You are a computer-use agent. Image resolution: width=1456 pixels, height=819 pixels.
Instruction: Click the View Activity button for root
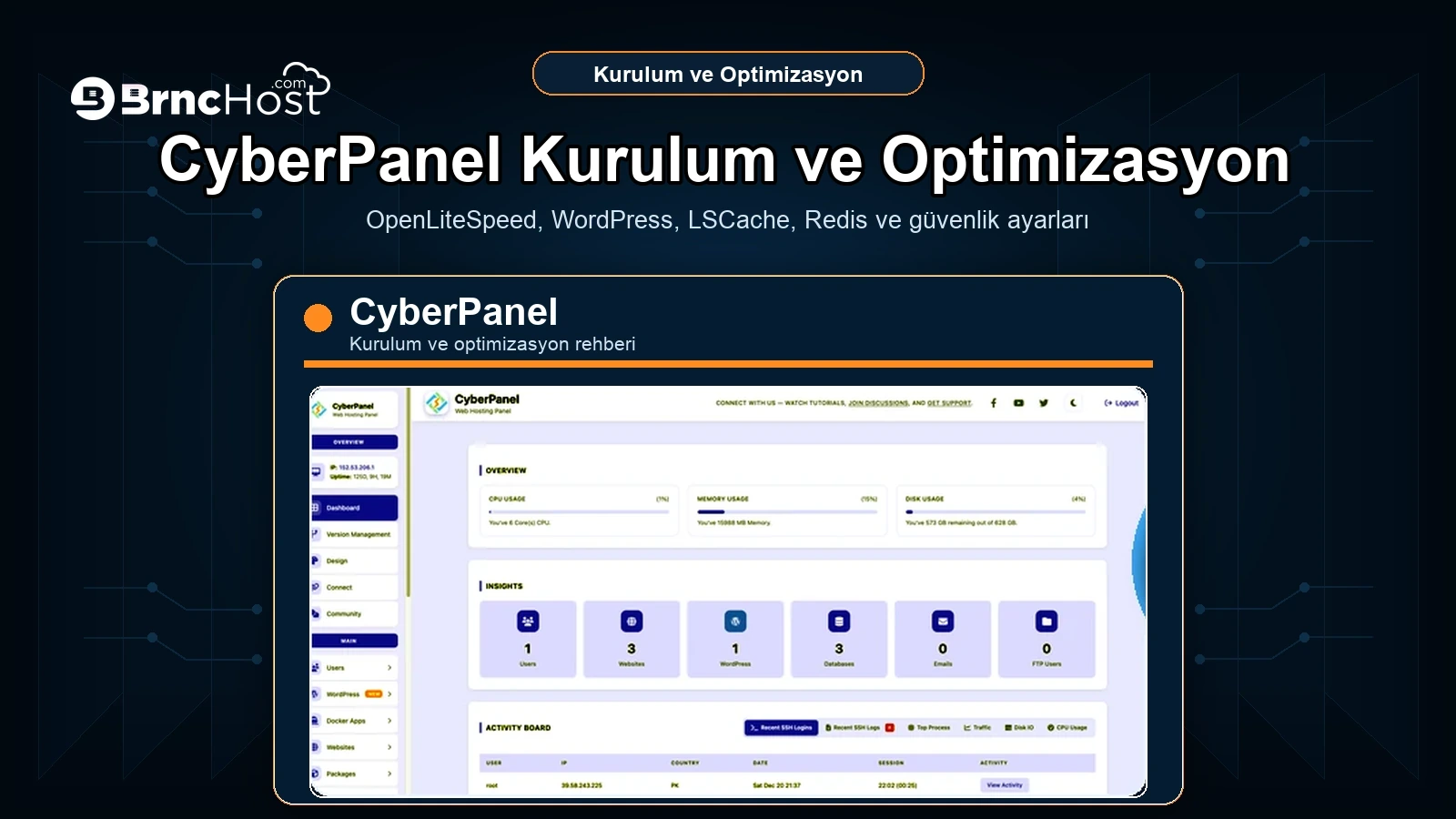point(1005,784)
